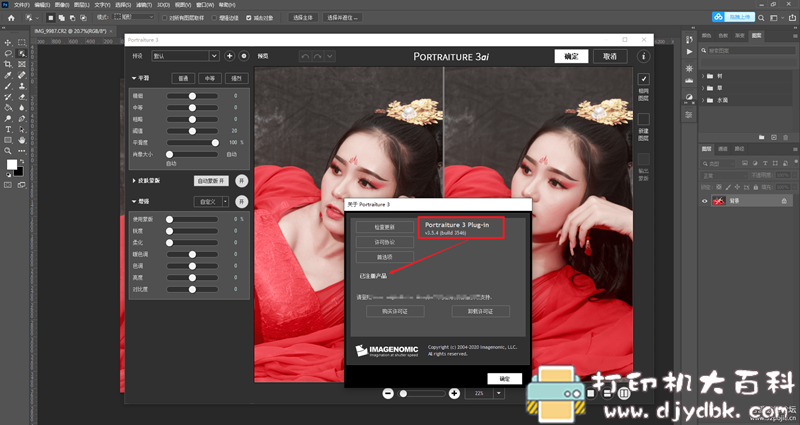The height and width of the screenshot is (425, 800).
Task: Select the Rectangular Marquee tool
Action: click(22, 42)
